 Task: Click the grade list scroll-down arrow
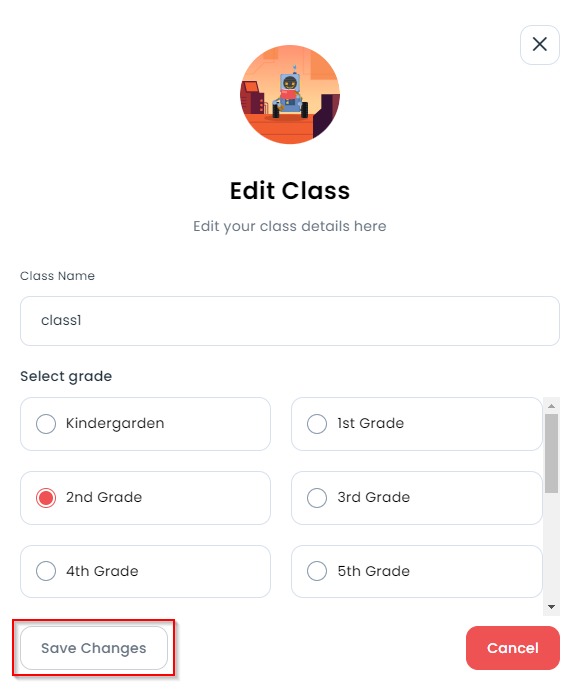coord(551,607)
